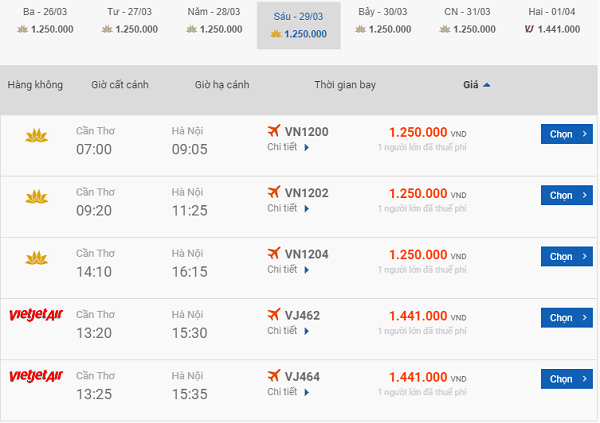Click the Thời gian bay column header
The height and width of the screenshot is (423, 600).
343,85
